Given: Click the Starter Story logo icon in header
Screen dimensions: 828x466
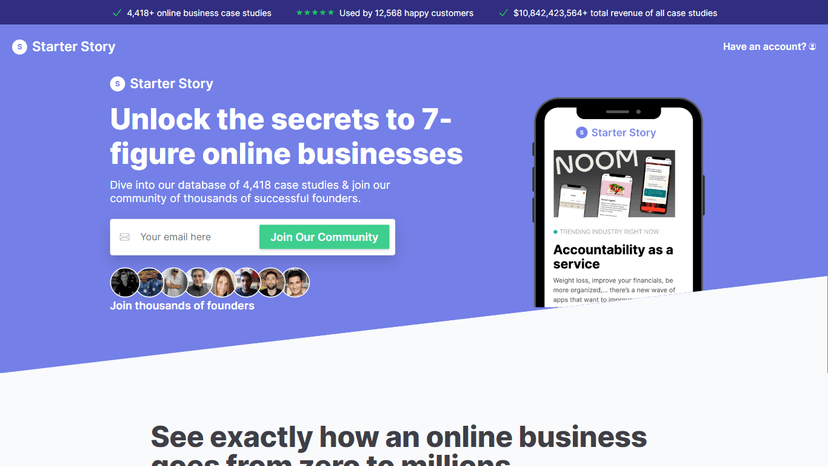Looking at the screenshot, I should click(x=20, y=47).
